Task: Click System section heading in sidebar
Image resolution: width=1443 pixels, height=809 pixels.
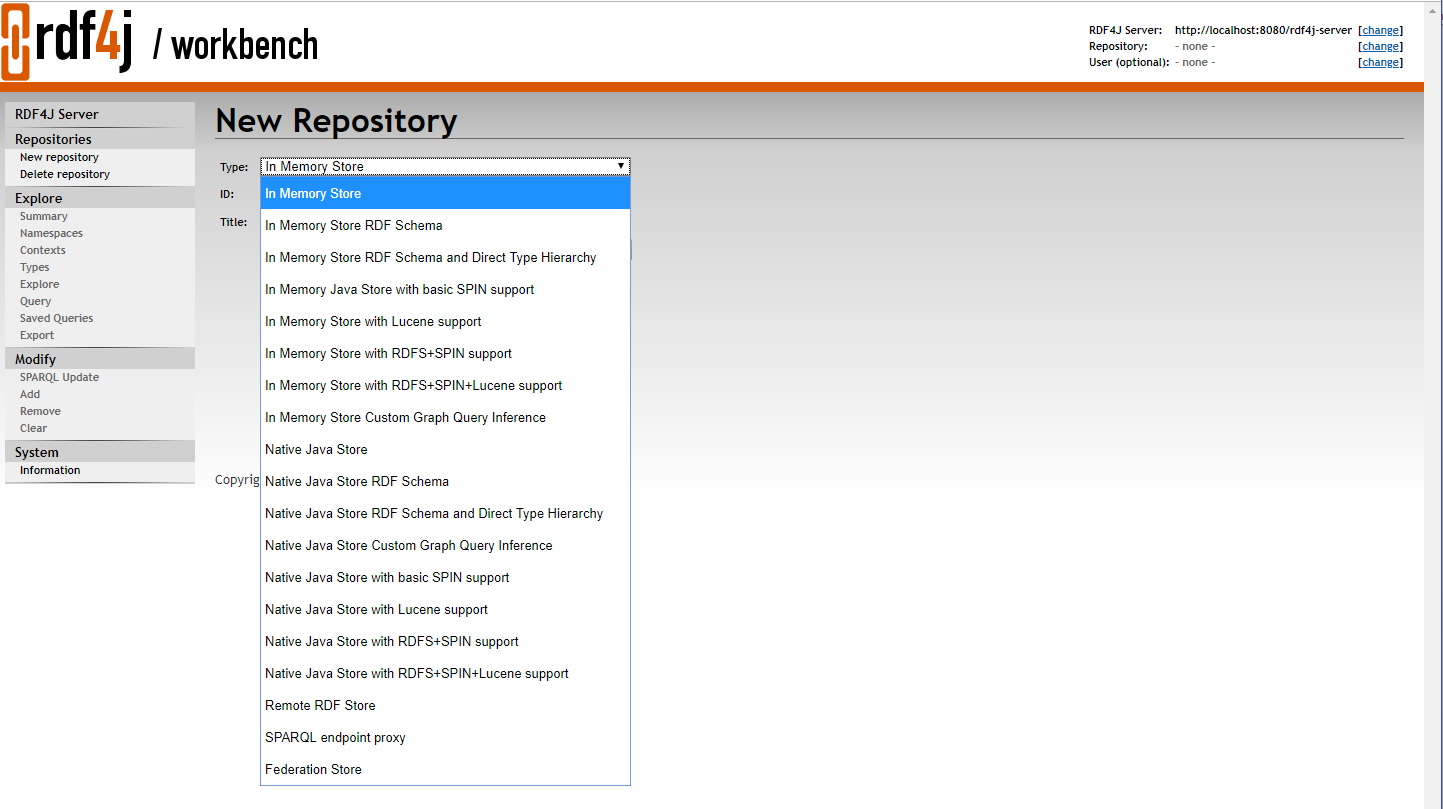Action: (37, 452)
